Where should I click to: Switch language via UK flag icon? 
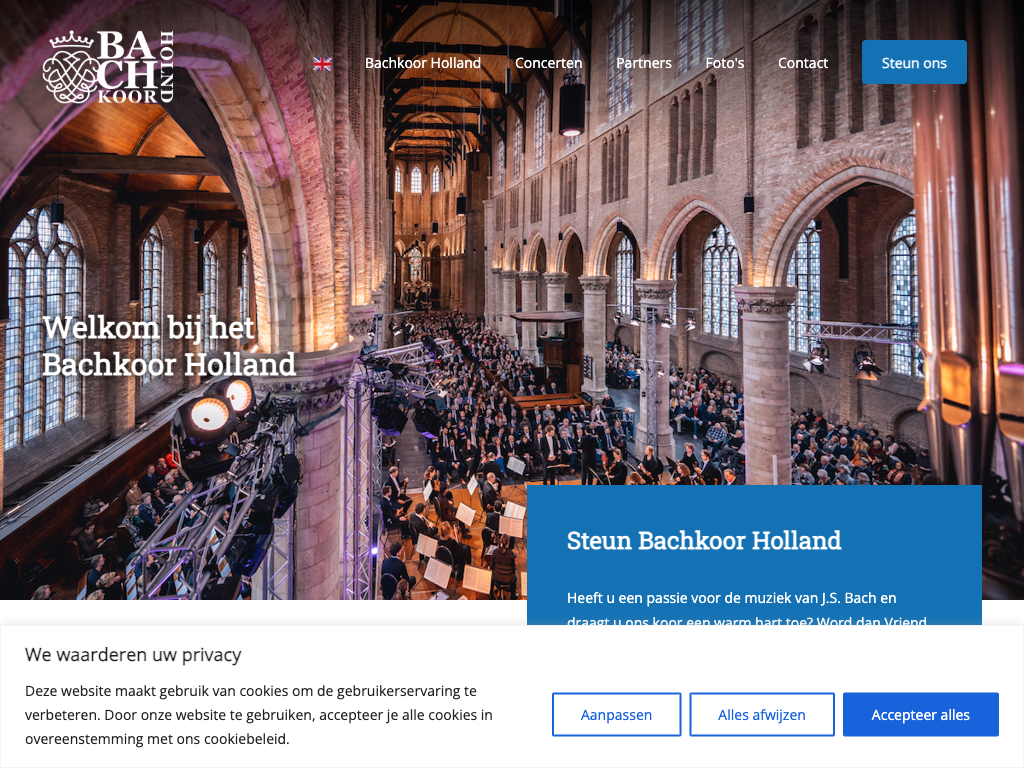pyautogui.click(x=322, y=63)
